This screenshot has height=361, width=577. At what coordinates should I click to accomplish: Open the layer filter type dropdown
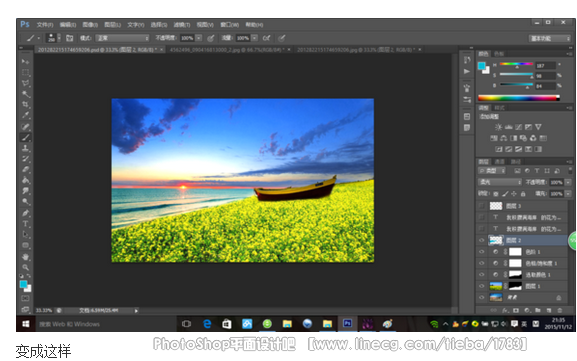coord(492,171)
